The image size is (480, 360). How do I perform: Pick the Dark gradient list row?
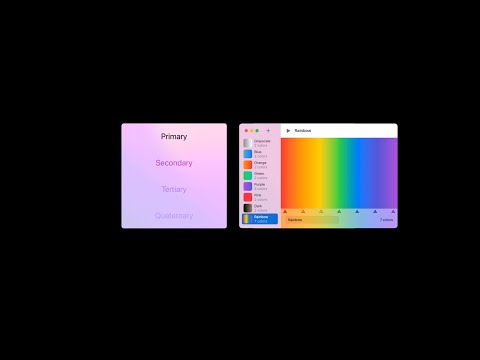pos(260,208)
